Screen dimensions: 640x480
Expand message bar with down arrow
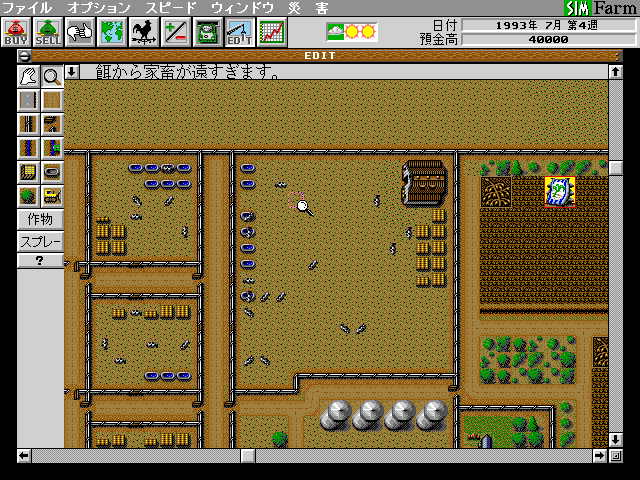[x=72, y=72]
